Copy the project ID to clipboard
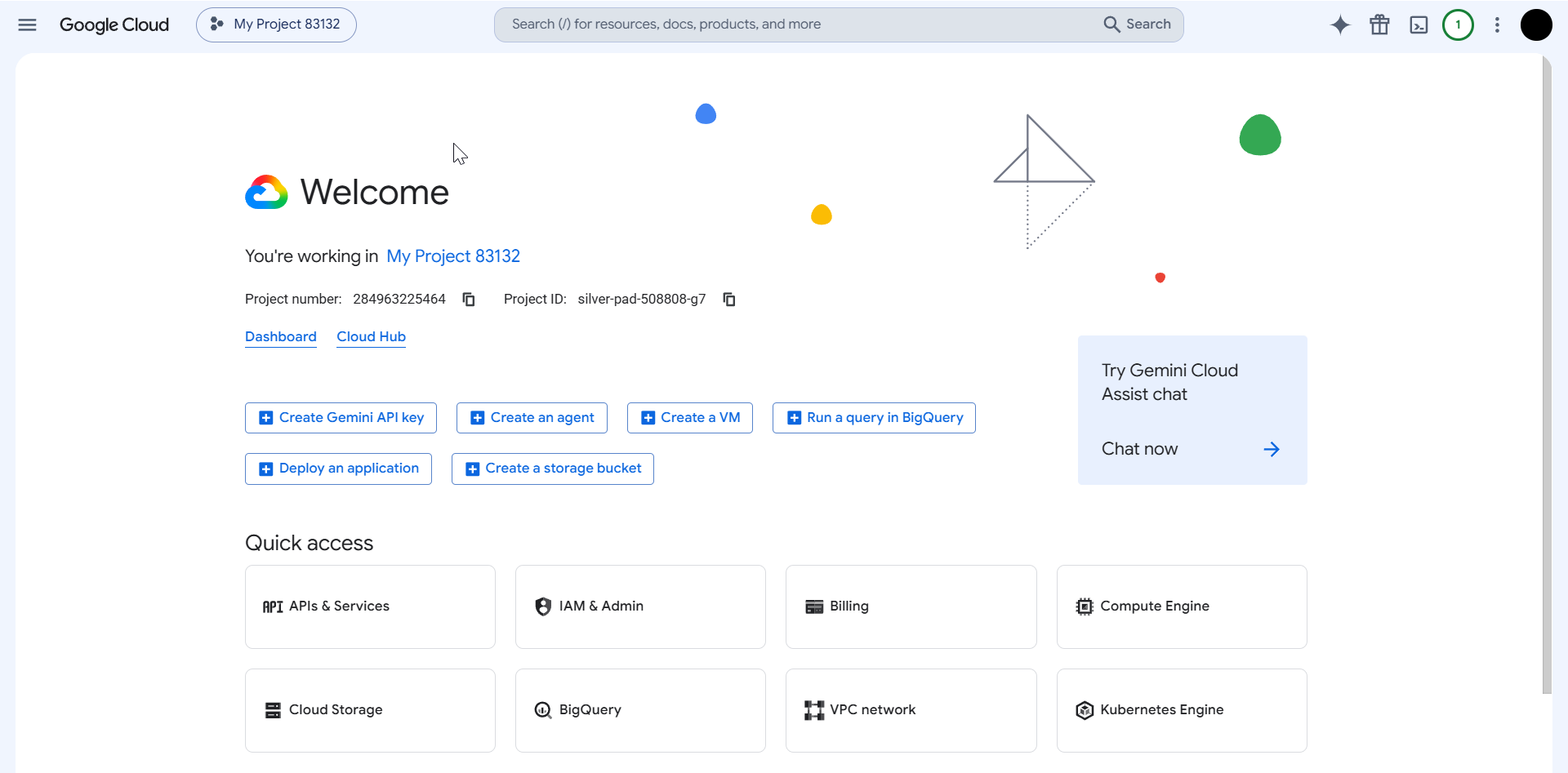 (729, 300)
